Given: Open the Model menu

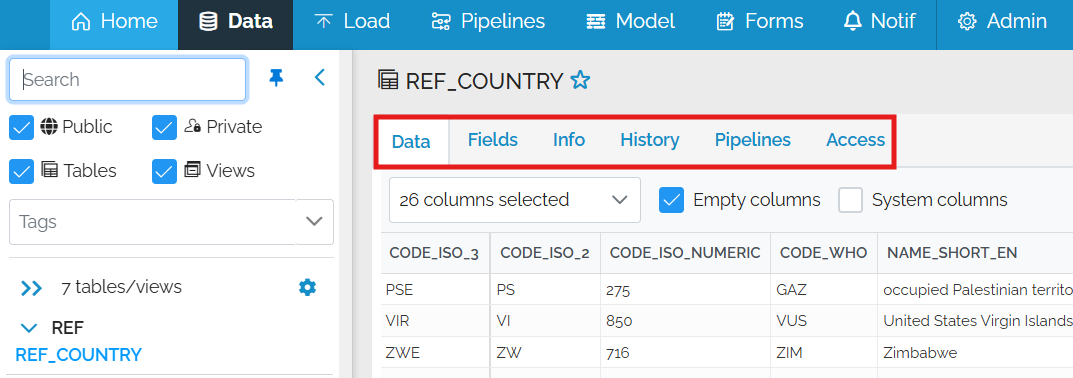Looking at the screenshot, I should point(630,21).
